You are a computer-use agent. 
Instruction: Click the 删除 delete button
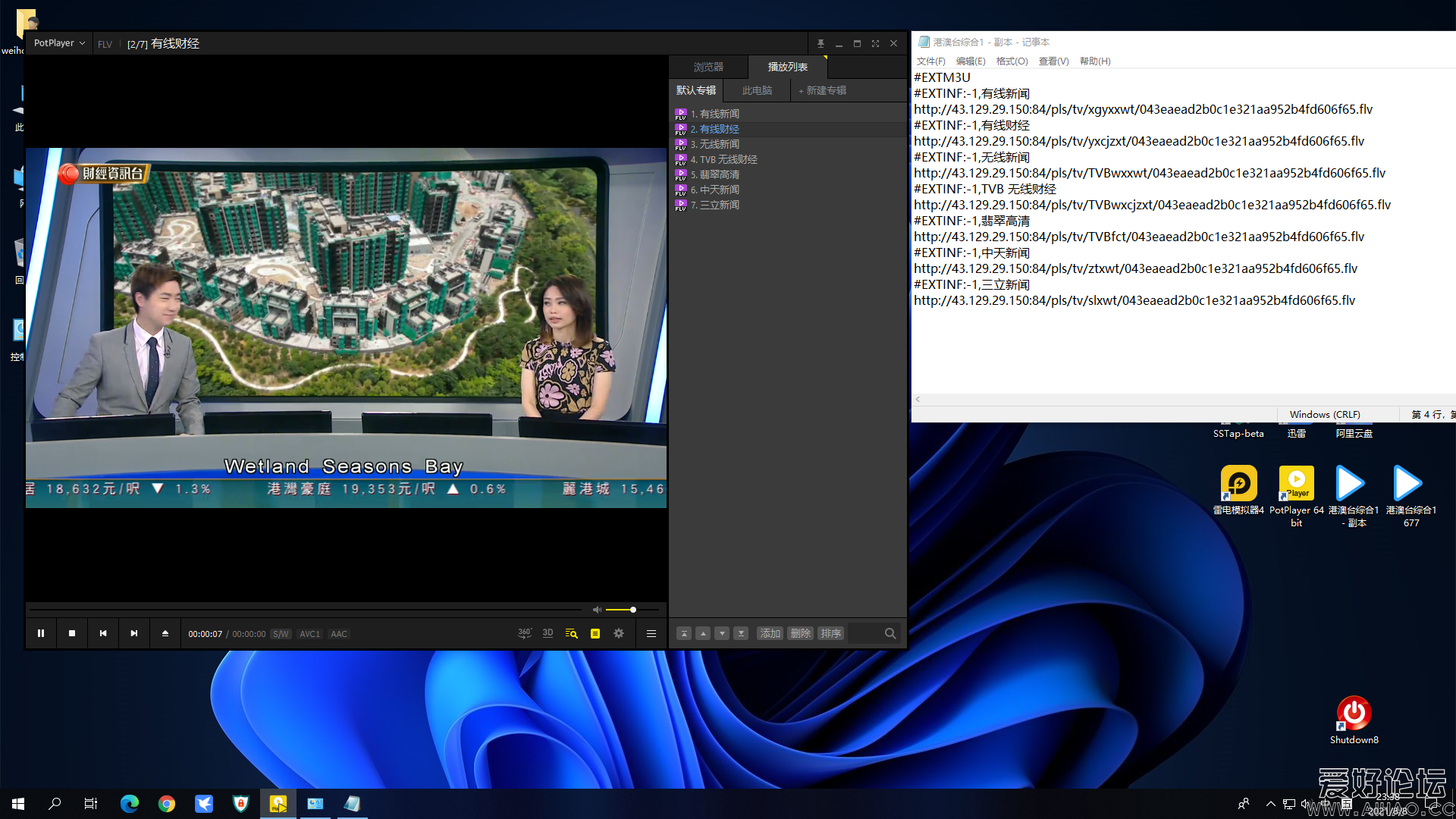[x=801, y=633]
